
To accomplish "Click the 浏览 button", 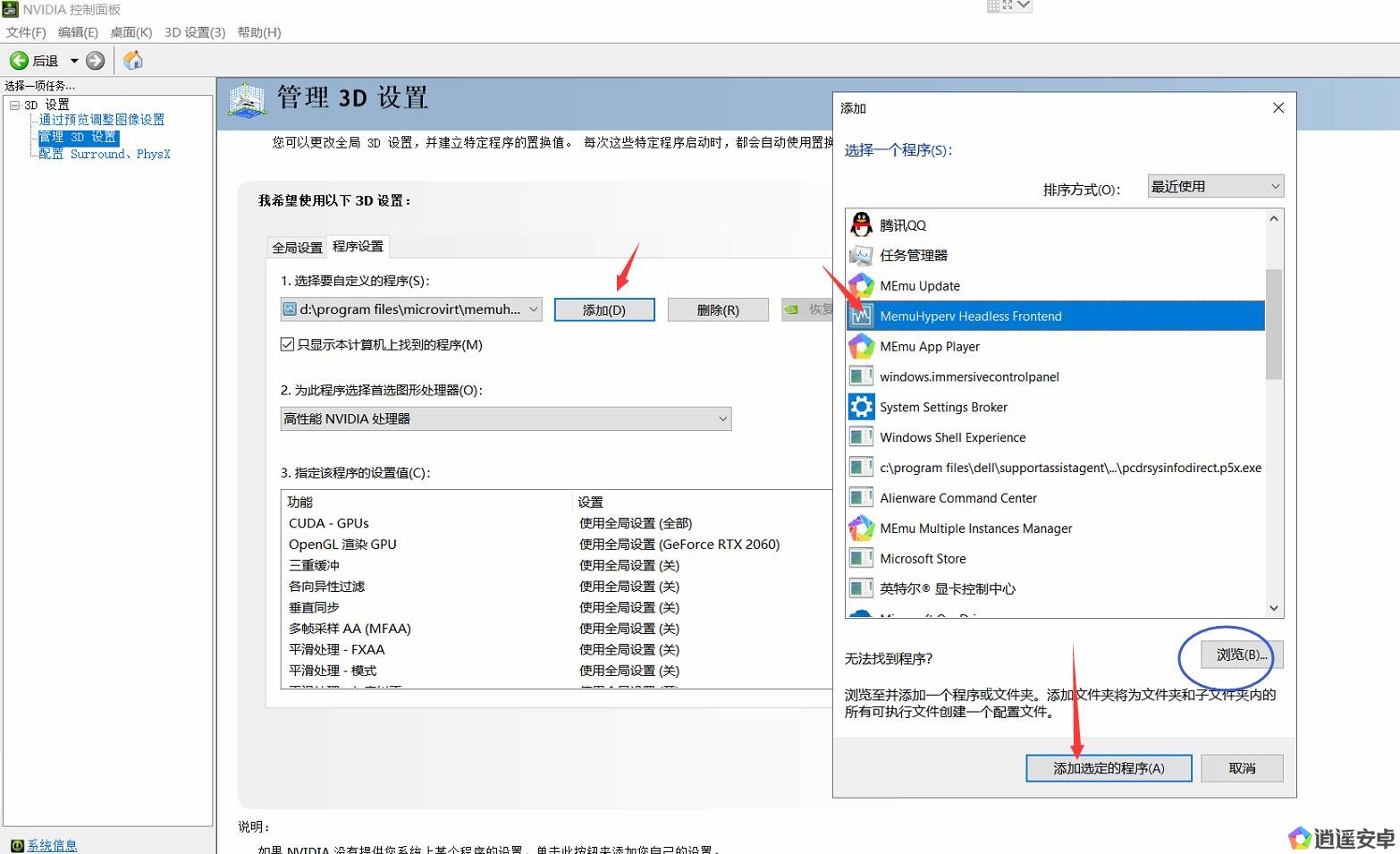I will pos(1241,655).
